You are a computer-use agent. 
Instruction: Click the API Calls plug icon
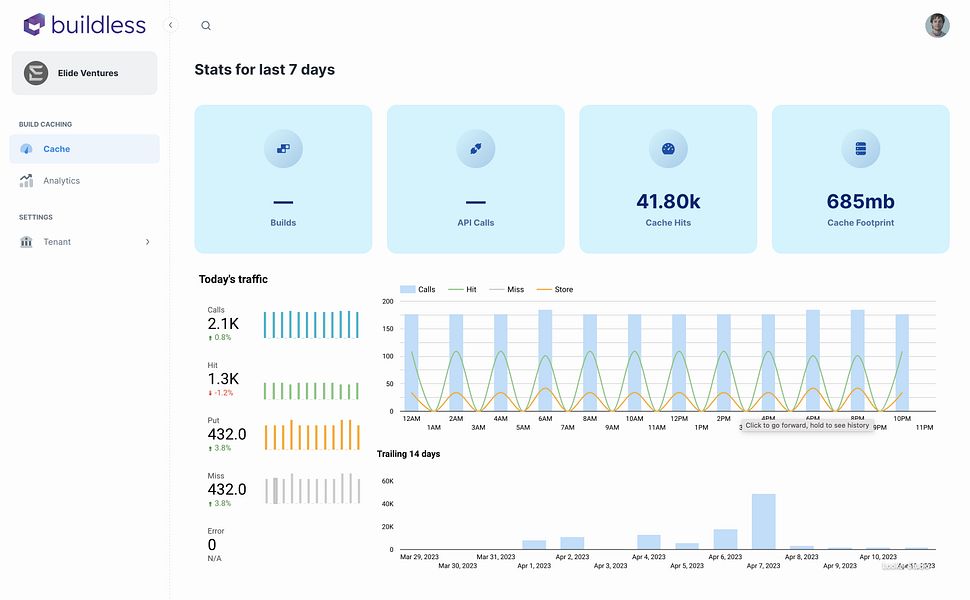(x=476, y=148)
